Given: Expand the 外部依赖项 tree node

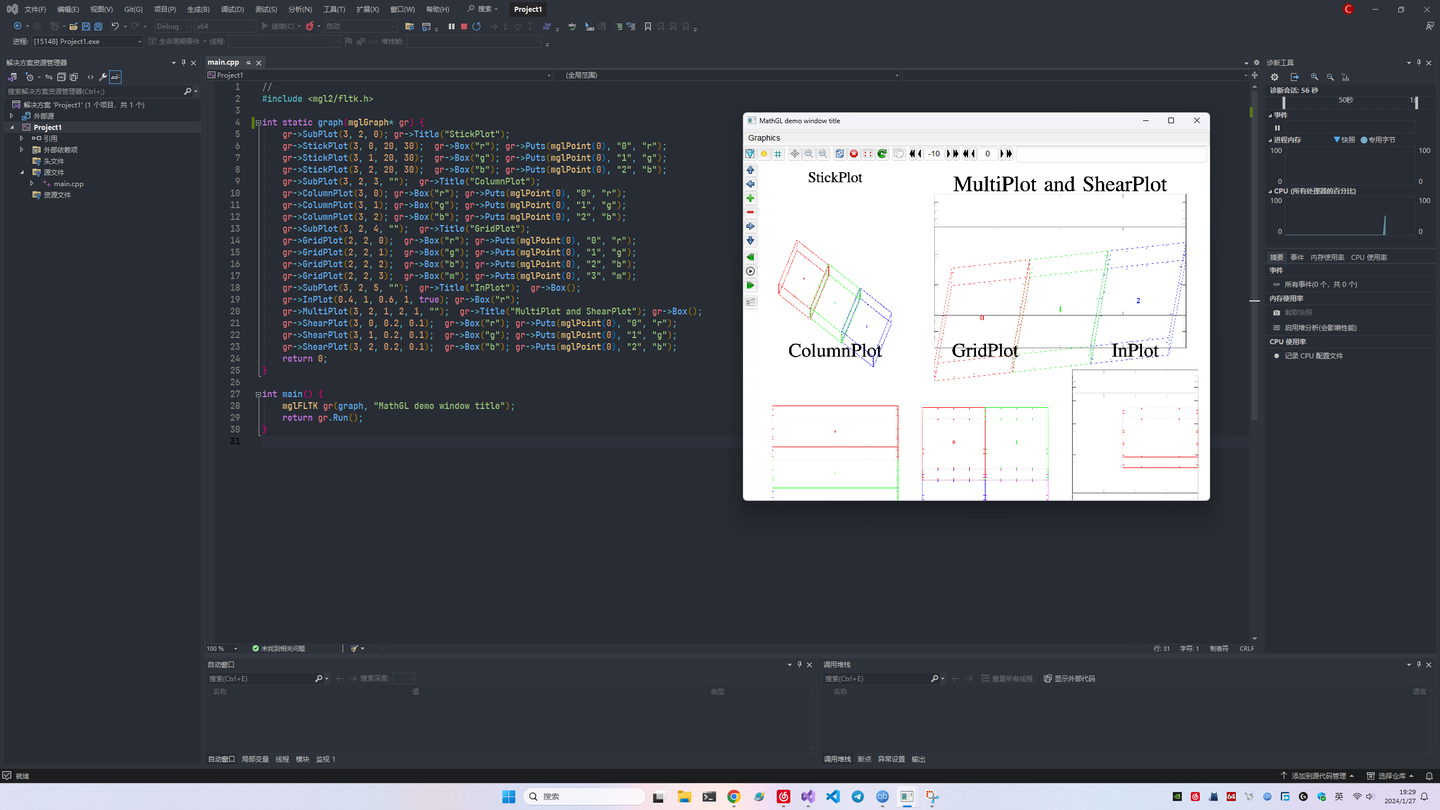Looking at the screenshot, I should pos(22,150).
